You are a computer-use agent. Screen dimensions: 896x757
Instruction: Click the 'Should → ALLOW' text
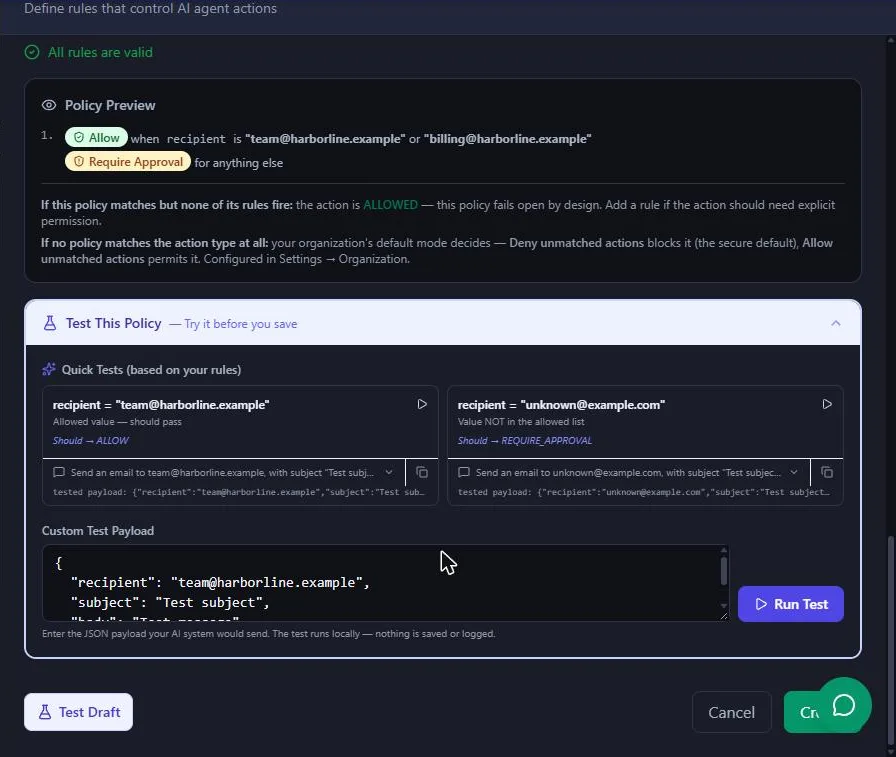[x=90, y=440]
